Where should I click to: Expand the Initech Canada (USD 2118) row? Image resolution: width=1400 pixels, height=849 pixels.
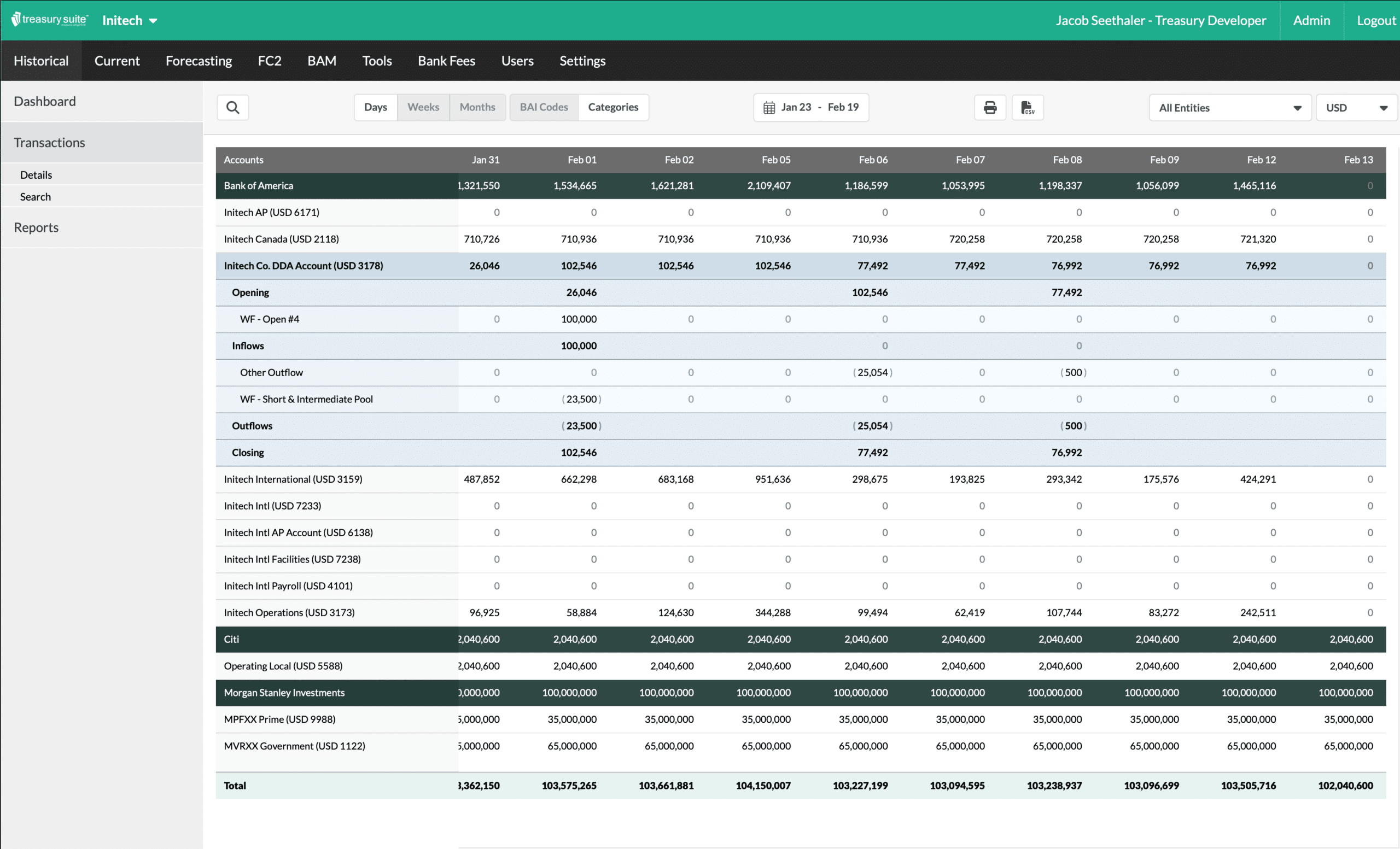pyautogui.click(x=801, y=239)
